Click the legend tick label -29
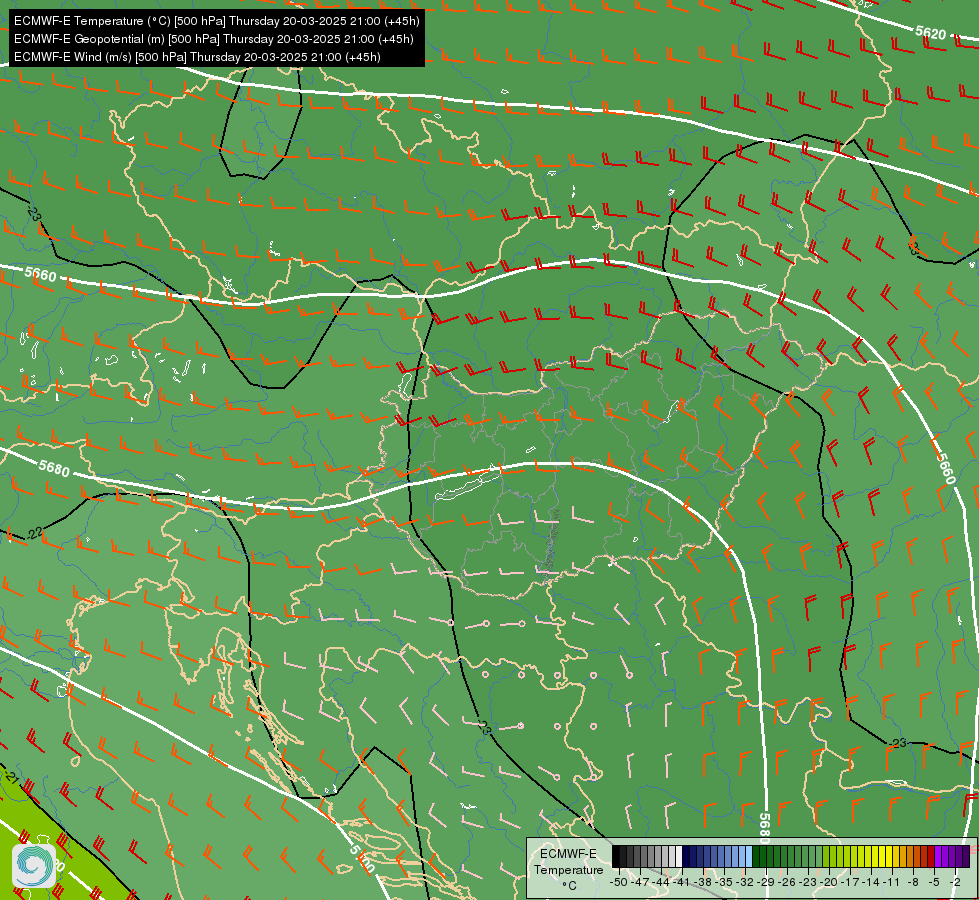Viewport: 979px width, 900px height. 765,883
